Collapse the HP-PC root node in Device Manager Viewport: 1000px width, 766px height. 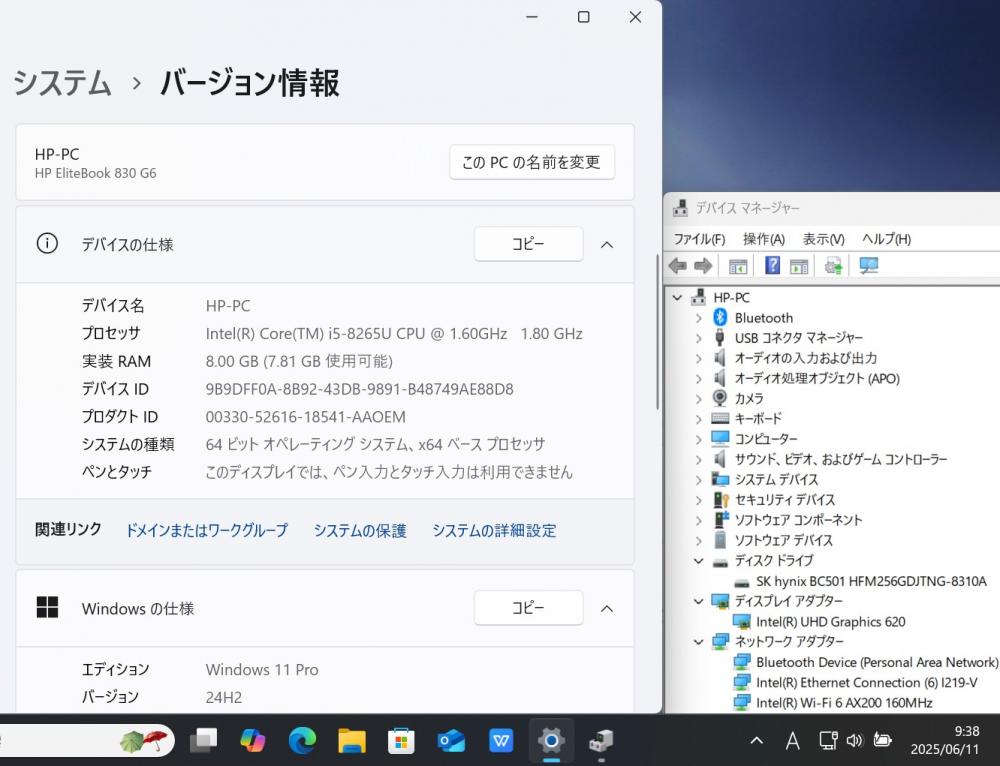677,297
